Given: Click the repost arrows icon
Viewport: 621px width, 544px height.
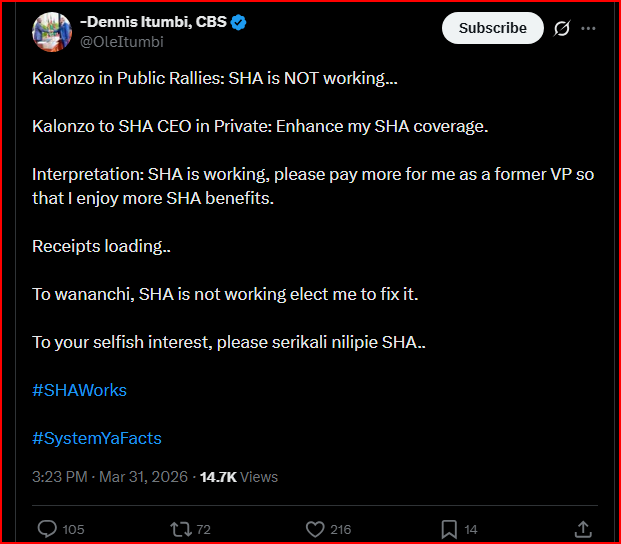Looking at the screenshot, I should (181, 529).
